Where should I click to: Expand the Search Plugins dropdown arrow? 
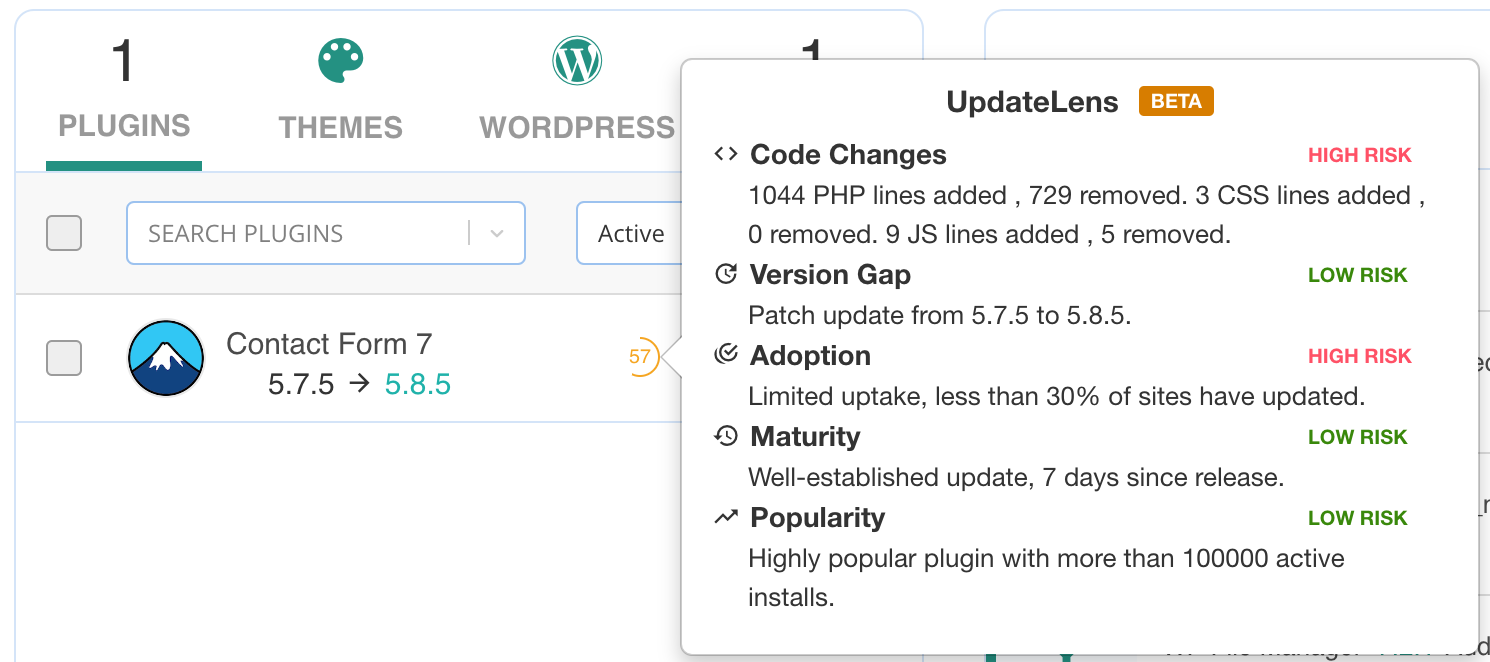click(497, 234)
